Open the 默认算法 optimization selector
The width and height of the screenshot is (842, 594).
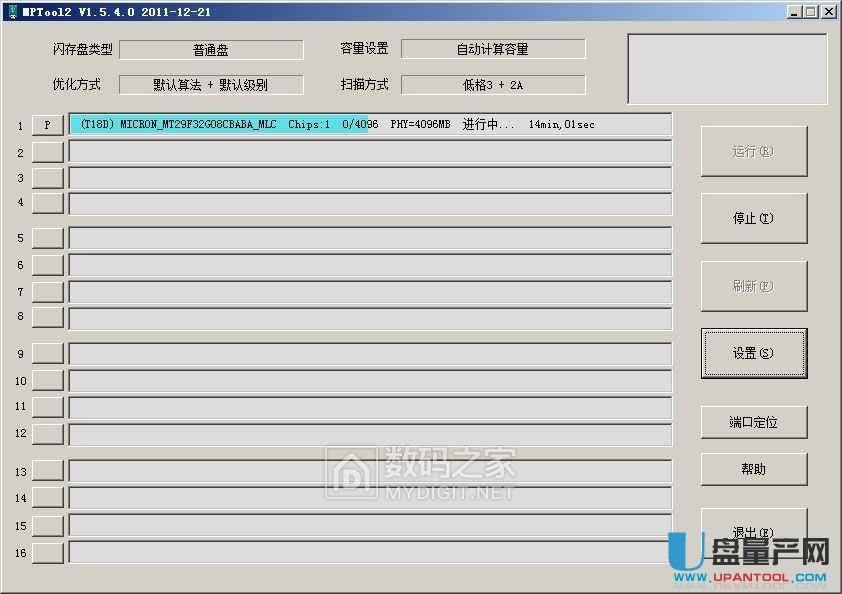tap(213, 83)
